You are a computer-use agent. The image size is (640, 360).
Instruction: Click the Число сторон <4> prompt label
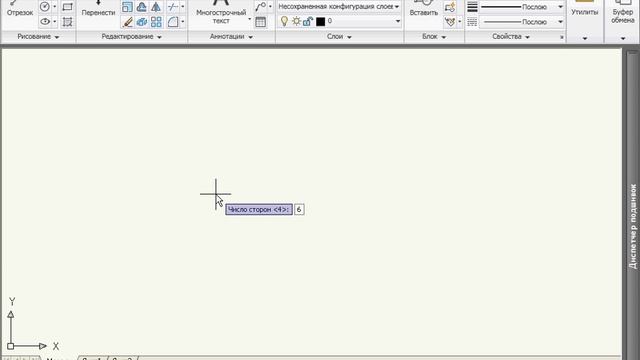pyautogui.click(x=259, y=209)
